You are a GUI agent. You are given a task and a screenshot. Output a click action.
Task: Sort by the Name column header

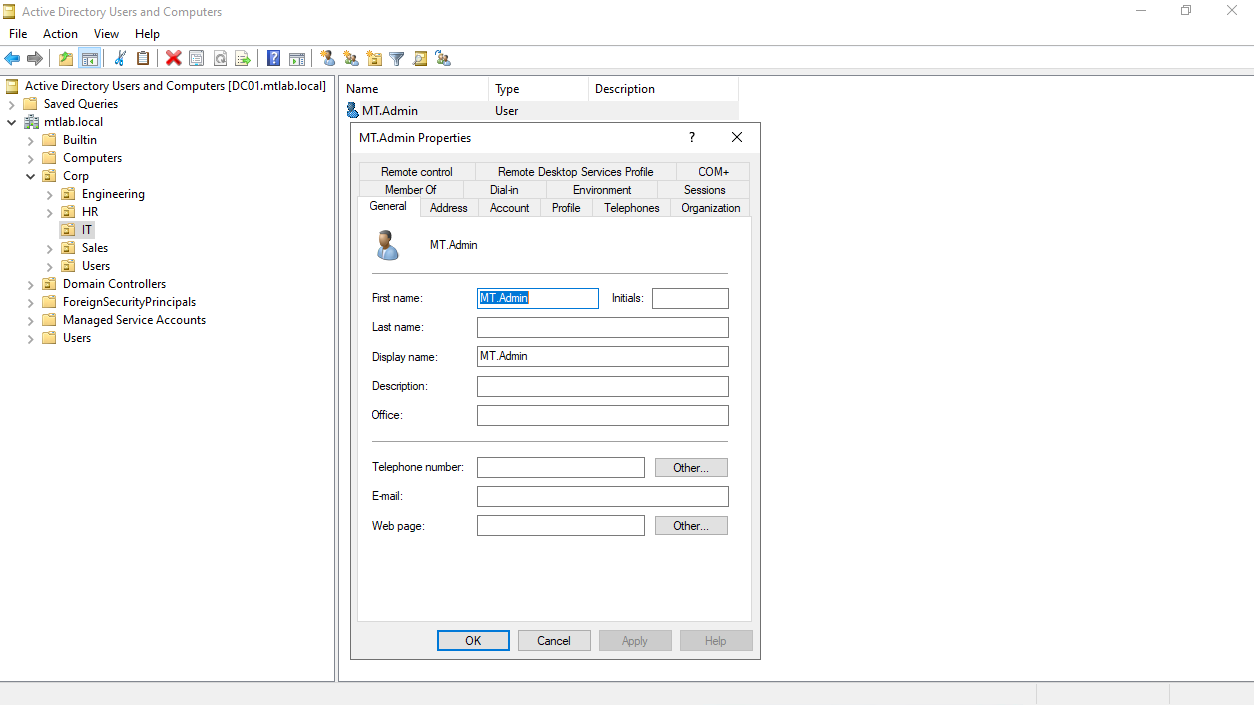point(414,89)
